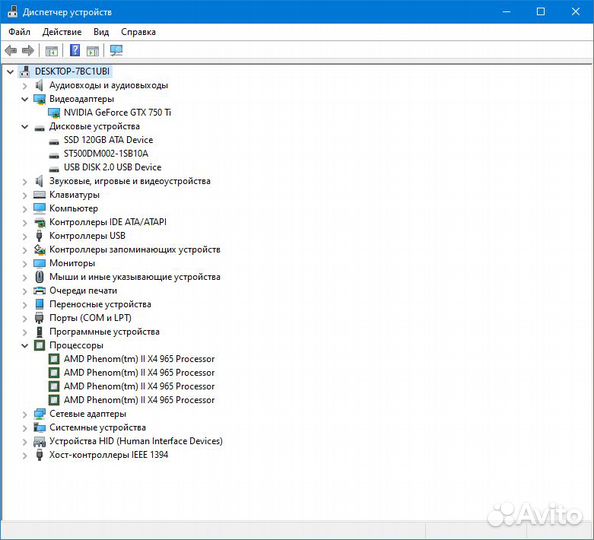Image resolution: width=594 pixels, height=540 pixels.
Task: Click the icon of Контроллеры запоминающих устройств
Action: [x=39, y=249]
